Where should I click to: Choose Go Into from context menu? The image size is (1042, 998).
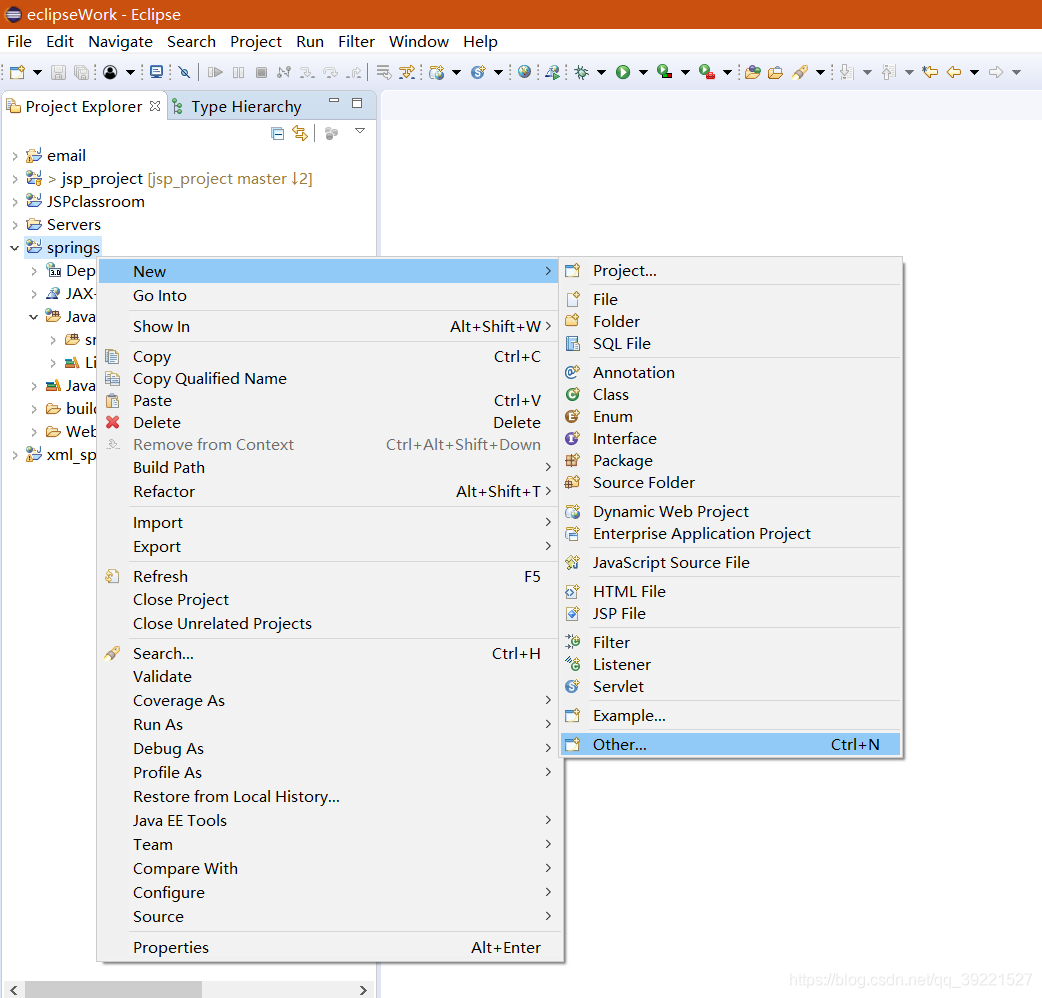coord(330,296)
